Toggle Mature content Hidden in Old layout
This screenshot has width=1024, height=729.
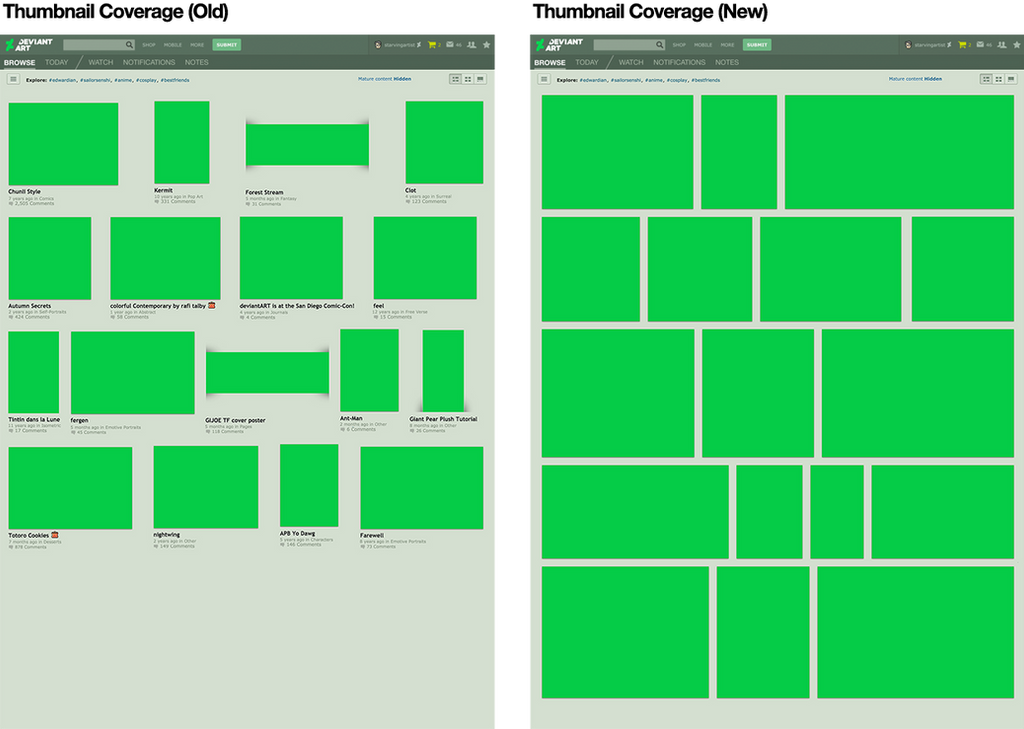[x=385, y=78]
